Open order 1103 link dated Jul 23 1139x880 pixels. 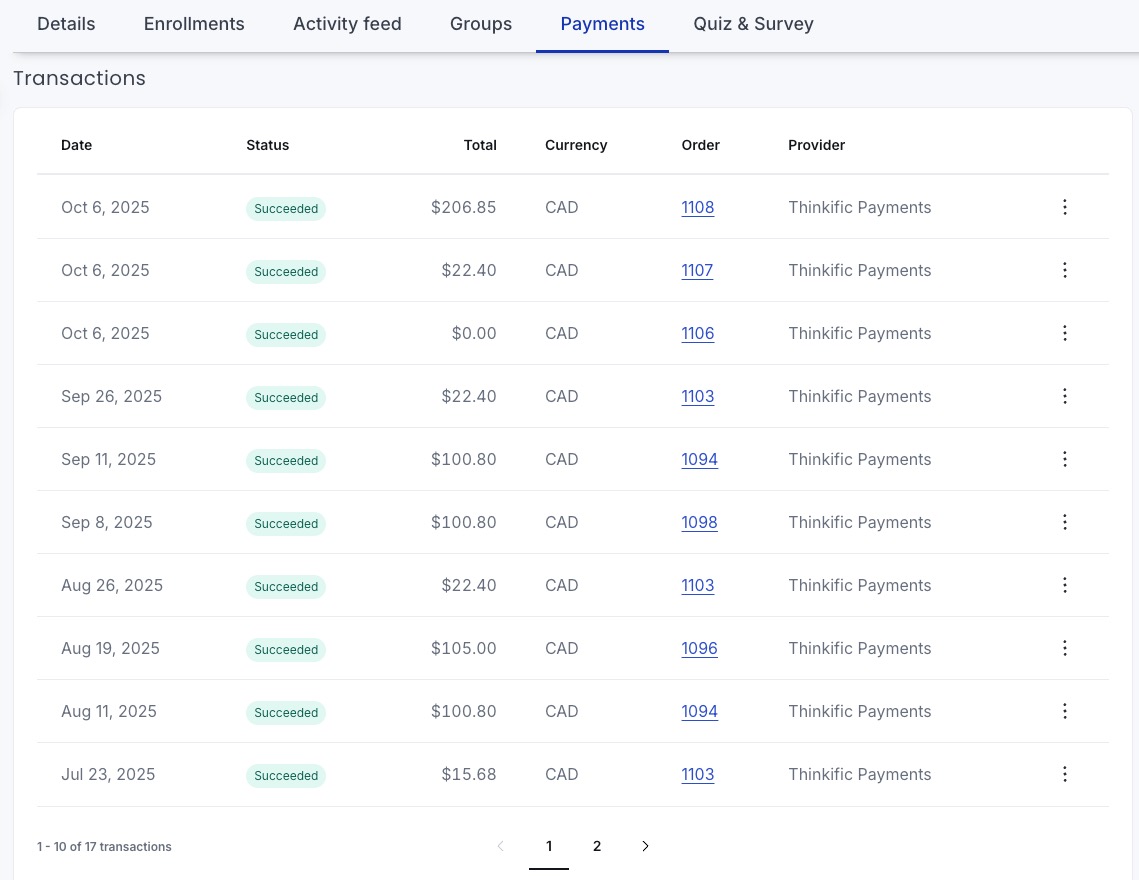pyautogui.click(x=697, y=774)
